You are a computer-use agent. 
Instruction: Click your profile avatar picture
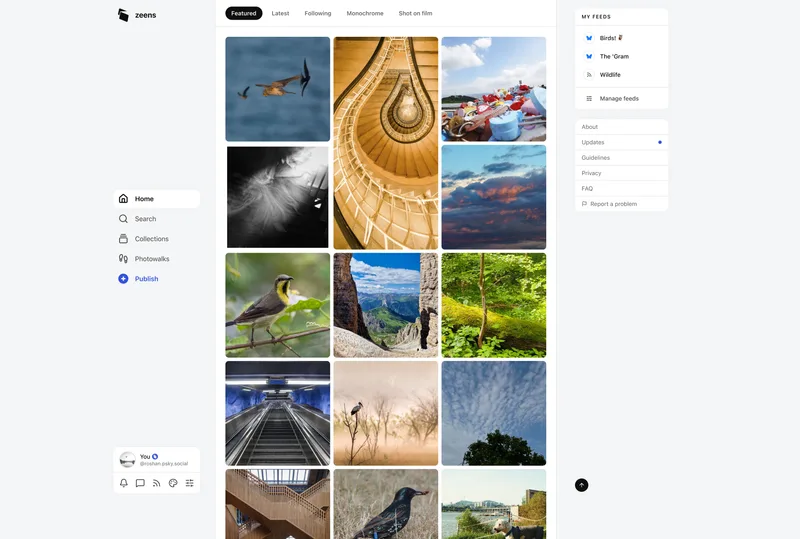pos(127,459)
